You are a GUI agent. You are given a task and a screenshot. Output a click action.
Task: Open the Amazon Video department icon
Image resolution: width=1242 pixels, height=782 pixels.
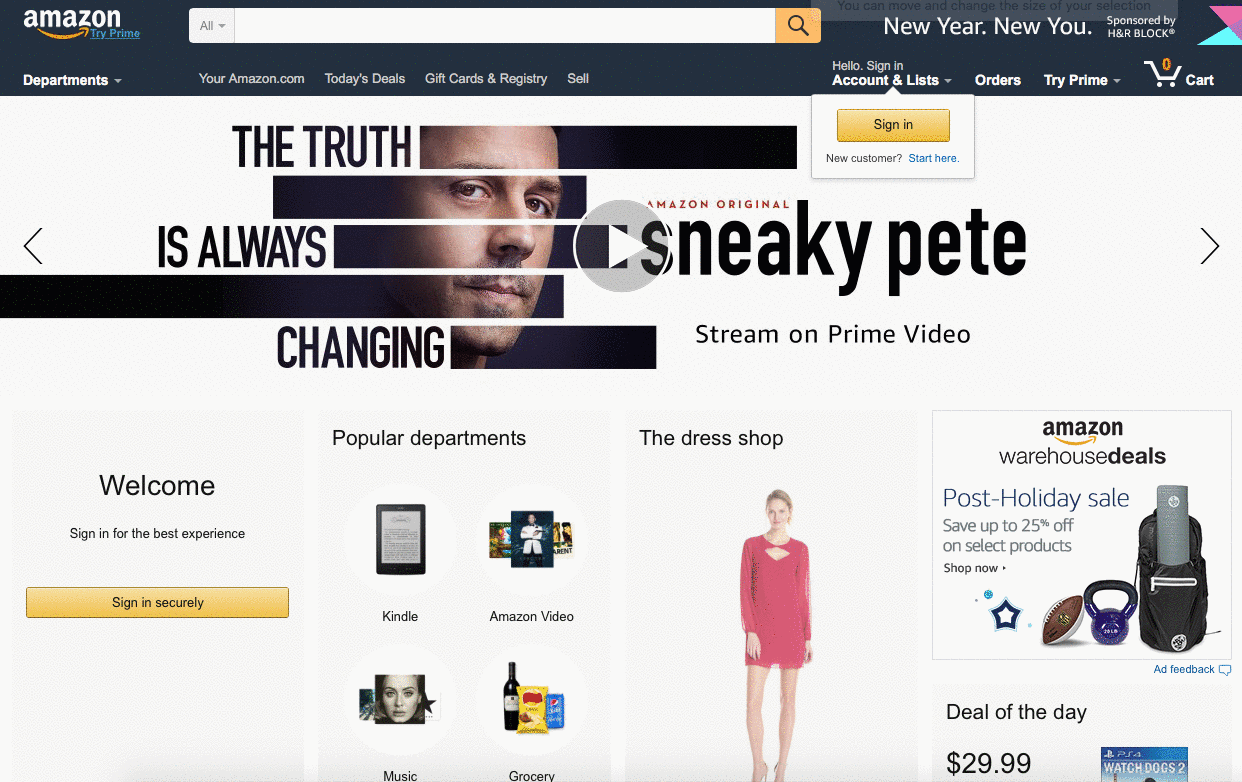pos(532,540)
